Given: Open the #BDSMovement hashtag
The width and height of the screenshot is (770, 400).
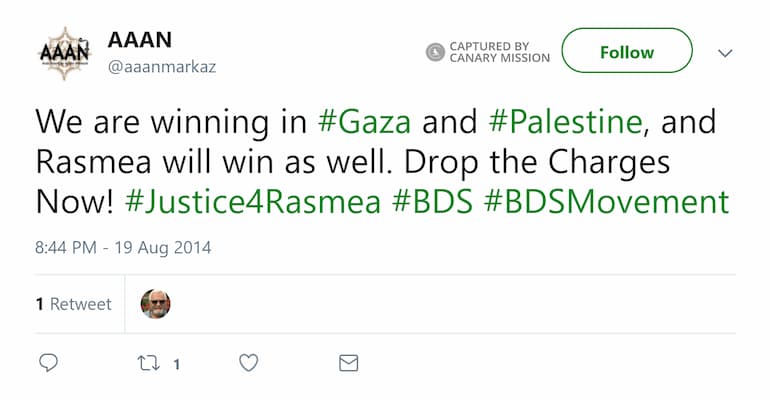Looking at the screenshot, I should pyautogui.click(x=606, y=201).
